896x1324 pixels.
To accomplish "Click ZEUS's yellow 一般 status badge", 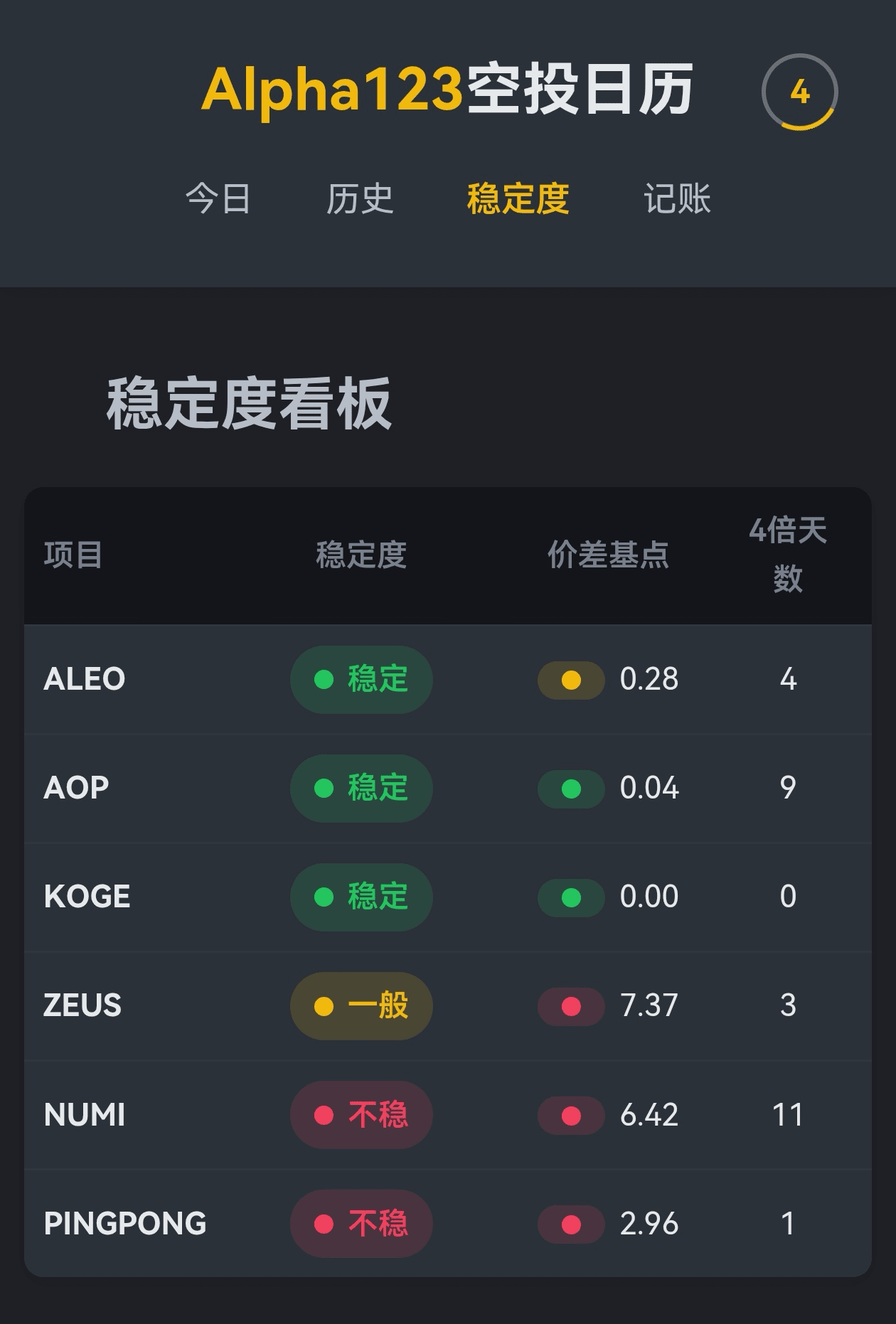I will 361,1005.
